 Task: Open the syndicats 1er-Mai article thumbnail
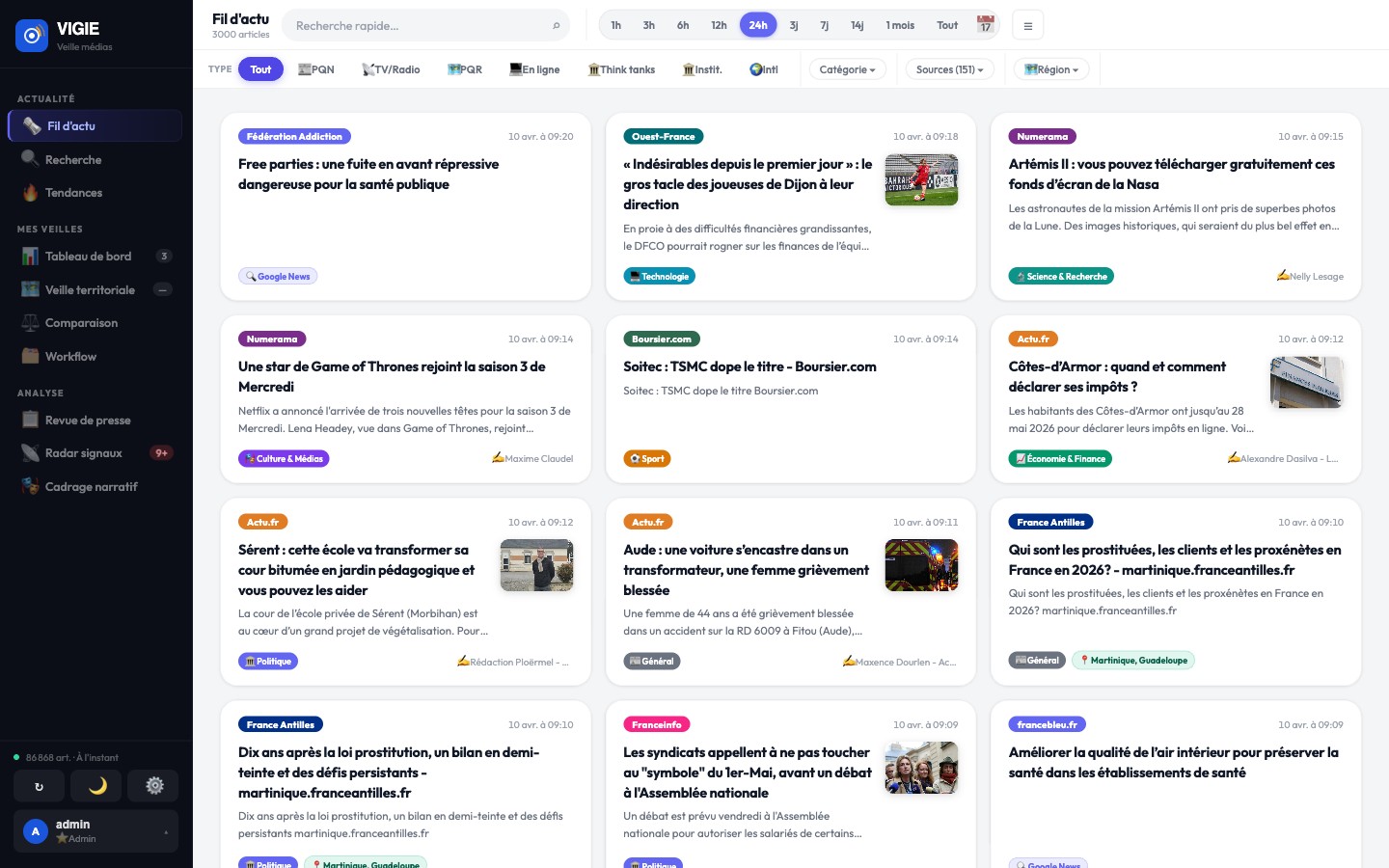[x=922, y=768]
